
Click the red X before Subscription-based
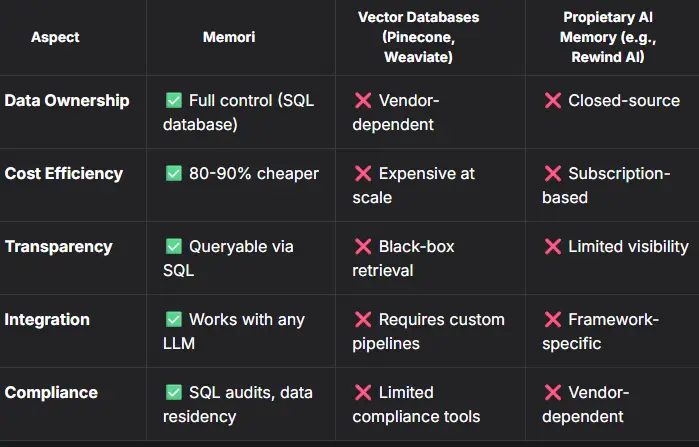click(552, 173)
